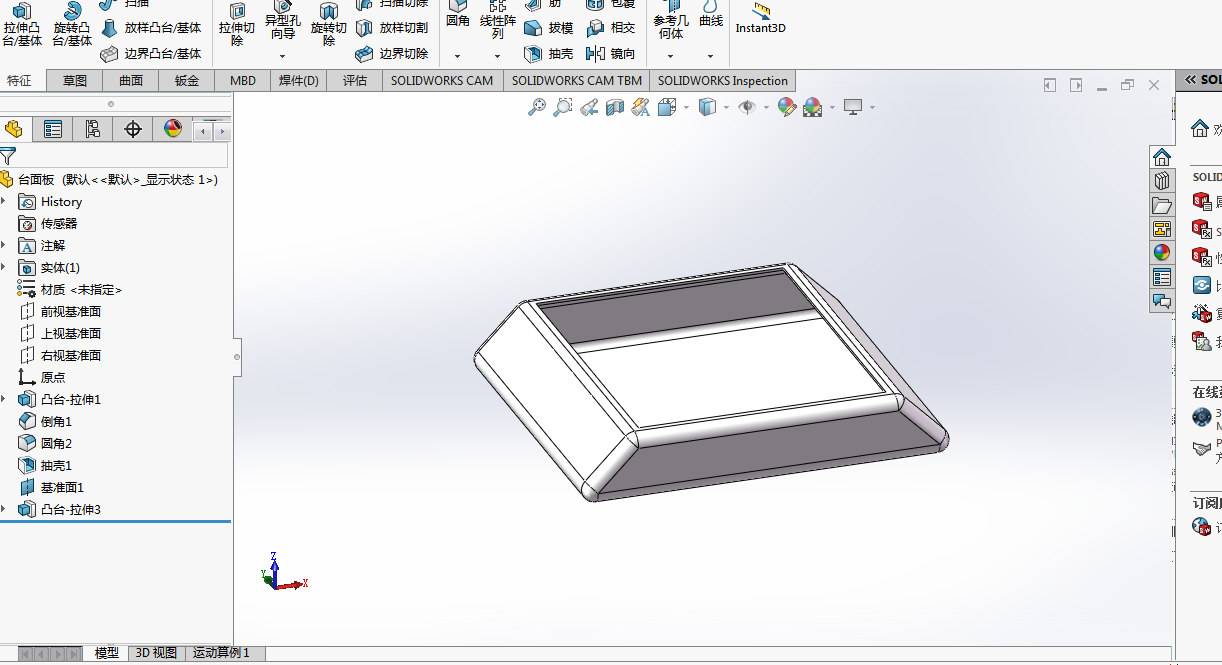Click the Extruded Cut (拉伸切除) tool
This screenshot has width=1222, height=665.
coord(237,25)
